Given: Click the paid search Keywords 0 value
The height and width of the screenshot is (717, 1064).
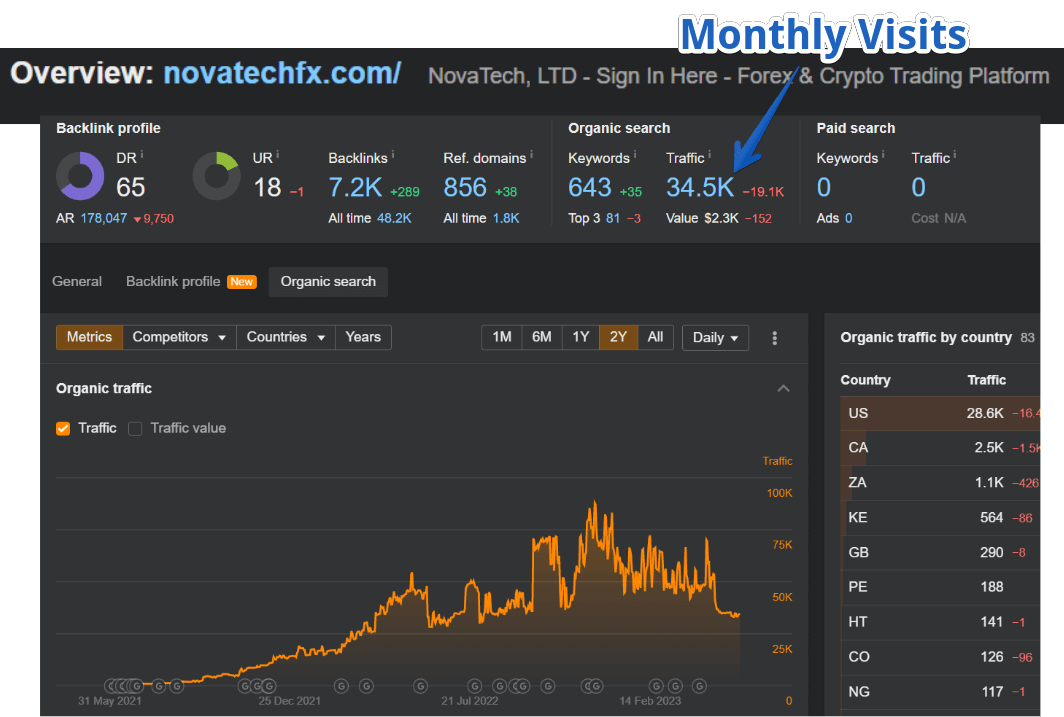Looking at the screenshot, I should click(824, 188).
